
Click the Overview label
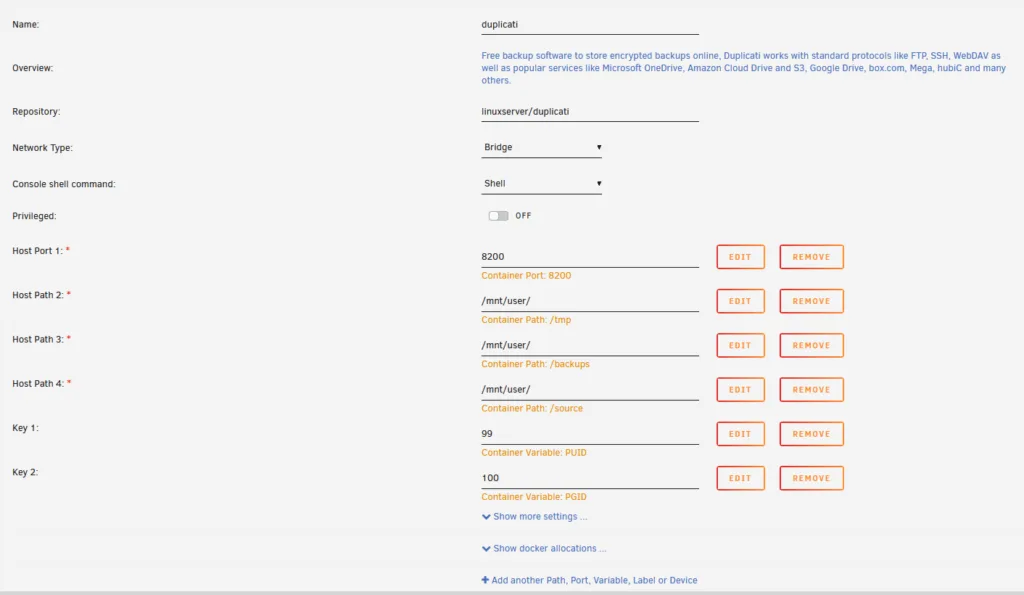coord(33,68)
